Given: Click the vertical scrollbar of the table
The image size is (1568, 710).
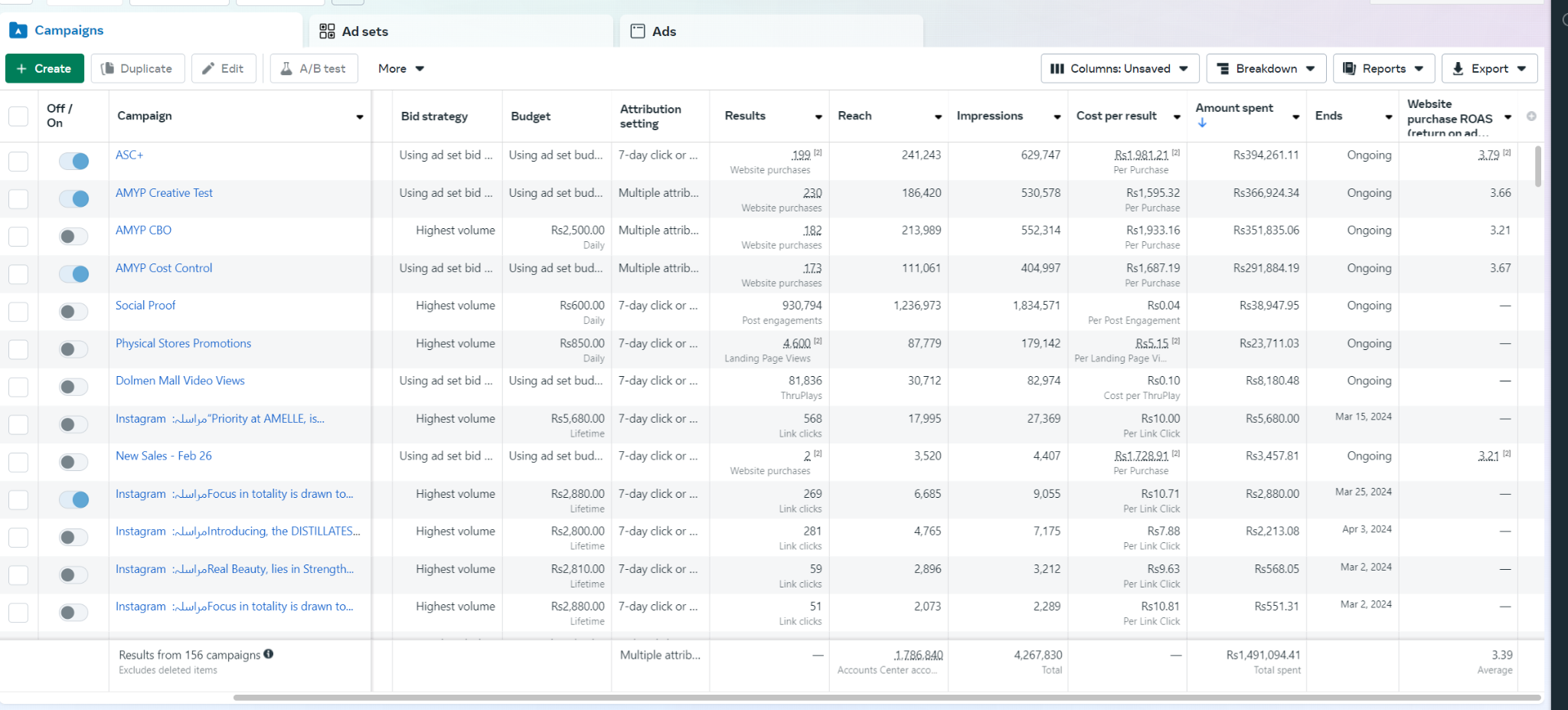Looking at the screenshot, I should point(1538,166).
